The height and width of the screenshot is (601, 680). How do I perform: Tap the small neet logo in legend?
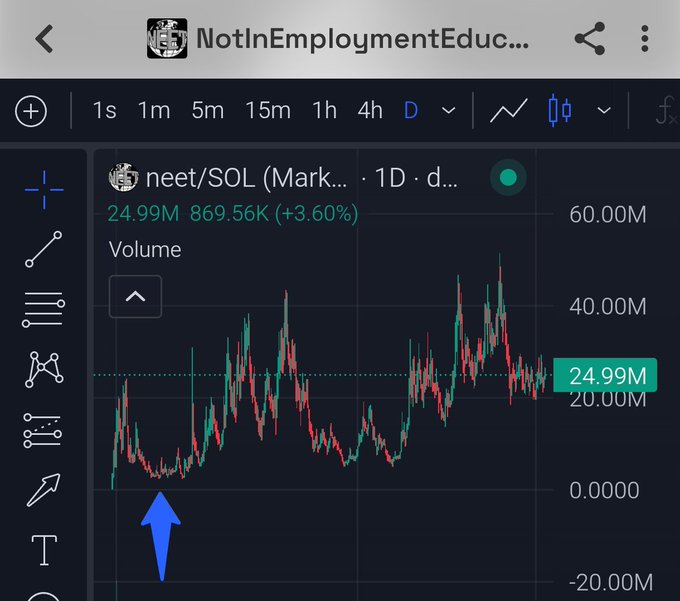pyautogui.click(x=123, y=177)
